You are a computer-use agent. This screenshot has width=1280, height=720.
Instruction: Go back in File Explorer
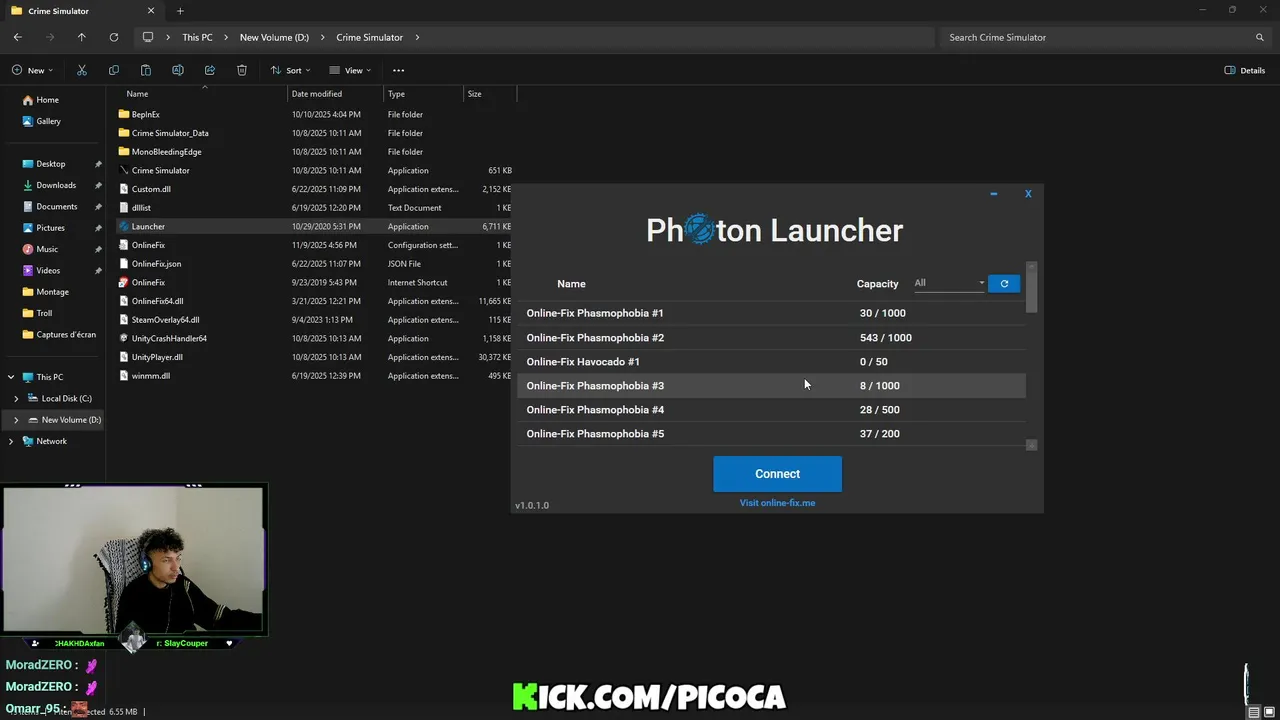pyautogui.click(x=18, y=37)
